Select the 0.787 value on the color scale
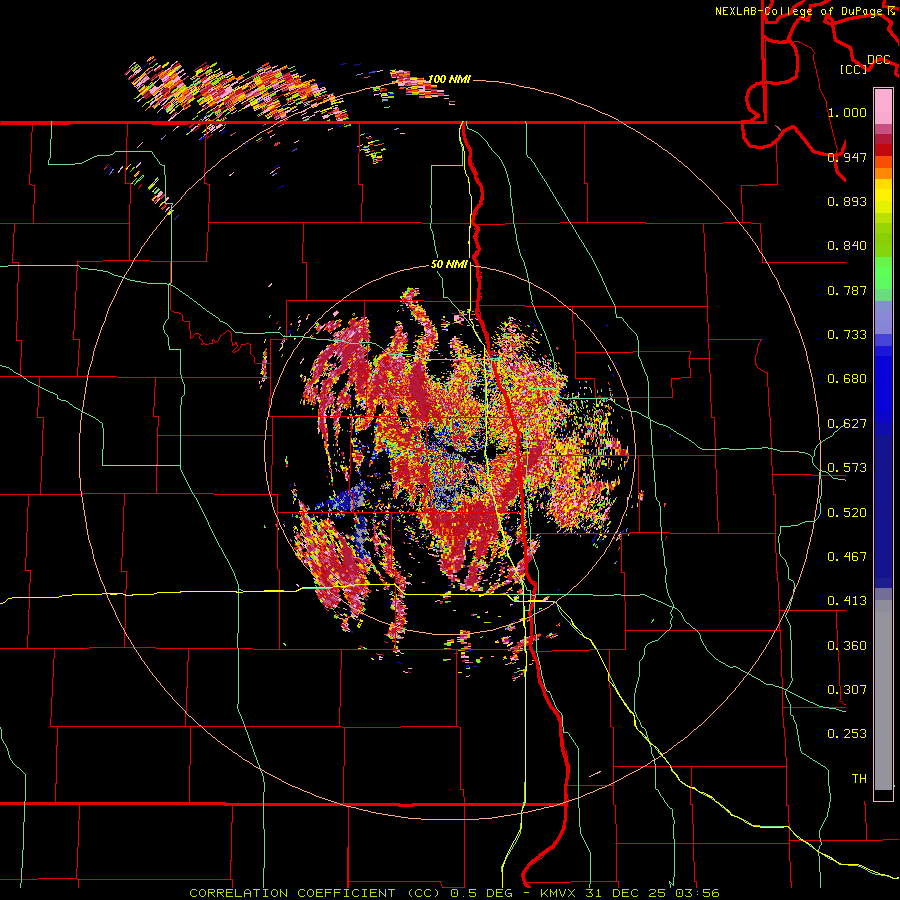This screenshot has width=900, height=900. click(x=847, y=290)
